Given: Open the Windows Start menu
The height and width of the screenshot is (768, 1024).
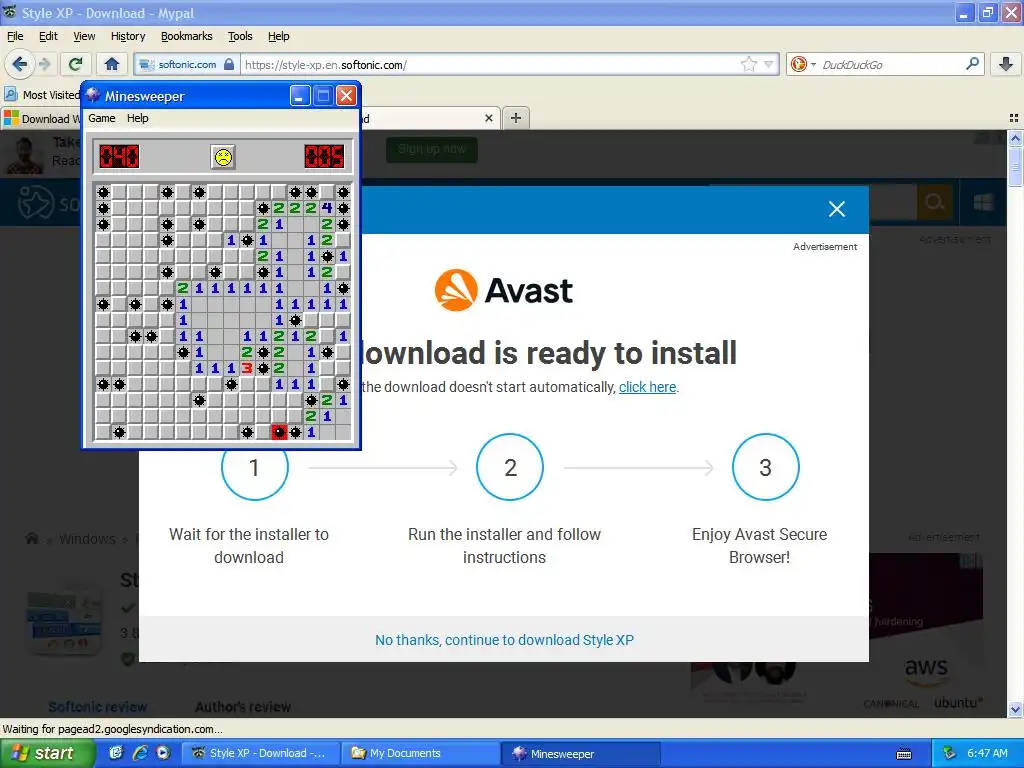Looking at the screenshot, I should click(x=46, y=753).
